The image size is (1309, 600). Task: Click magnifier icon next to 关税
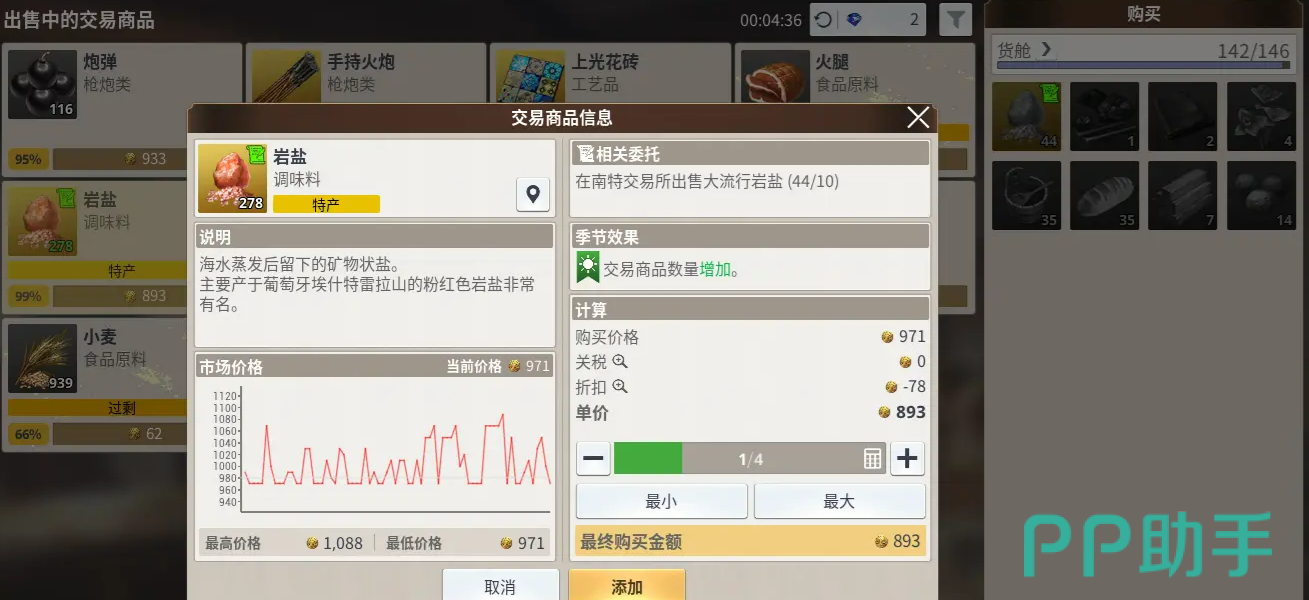click(620, 362)
